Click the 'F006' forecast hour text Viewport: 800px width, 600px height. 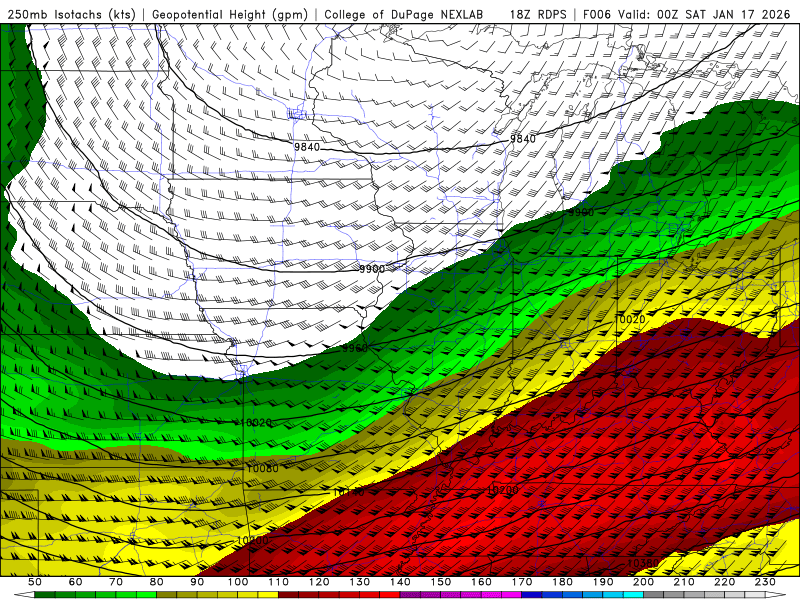(596, 15)
